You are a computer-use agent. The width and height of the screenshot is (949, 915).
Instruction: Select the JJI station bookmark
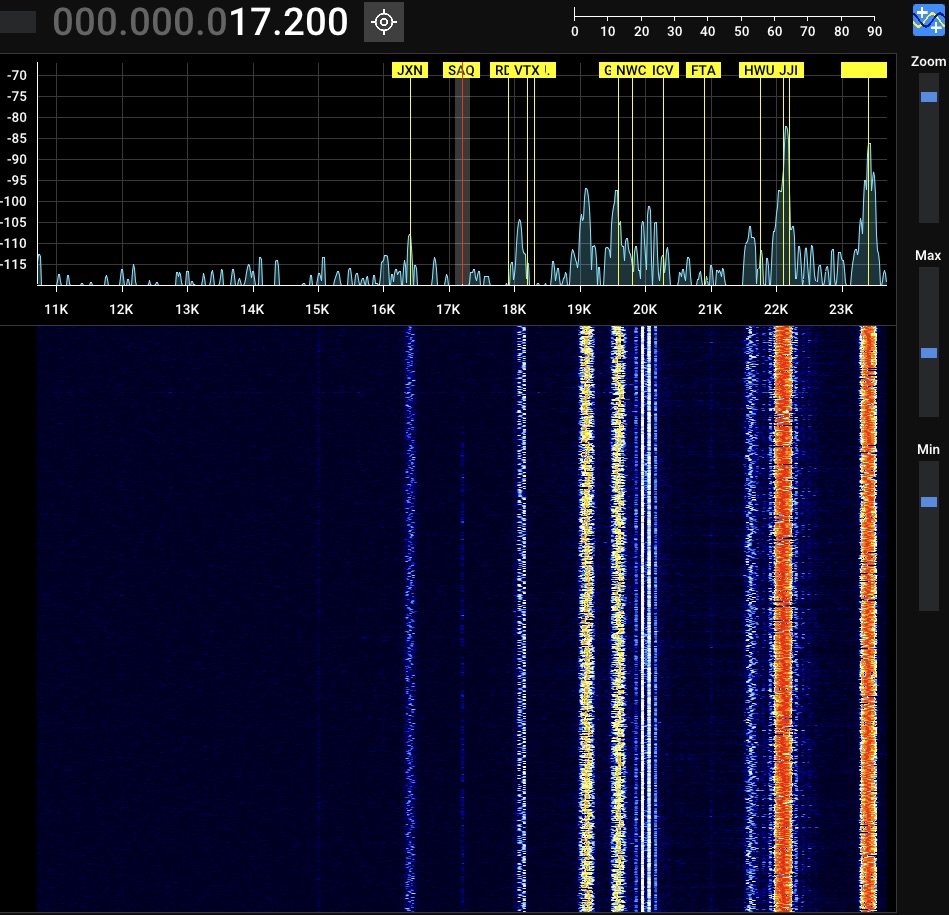pyautogui.click(x=789, y=70)
